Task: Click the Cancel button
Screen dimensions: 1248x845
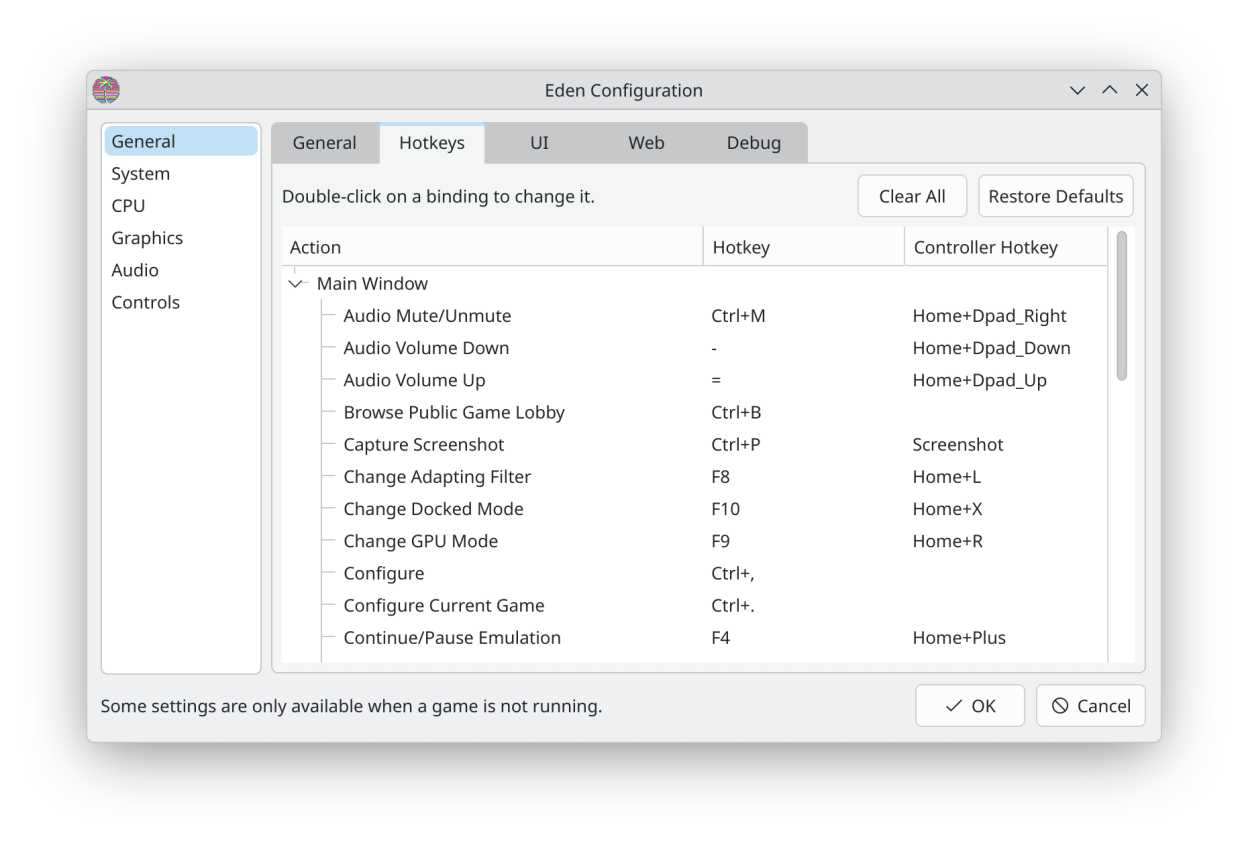Action: pyautogui.click(x=1091, y=706)
